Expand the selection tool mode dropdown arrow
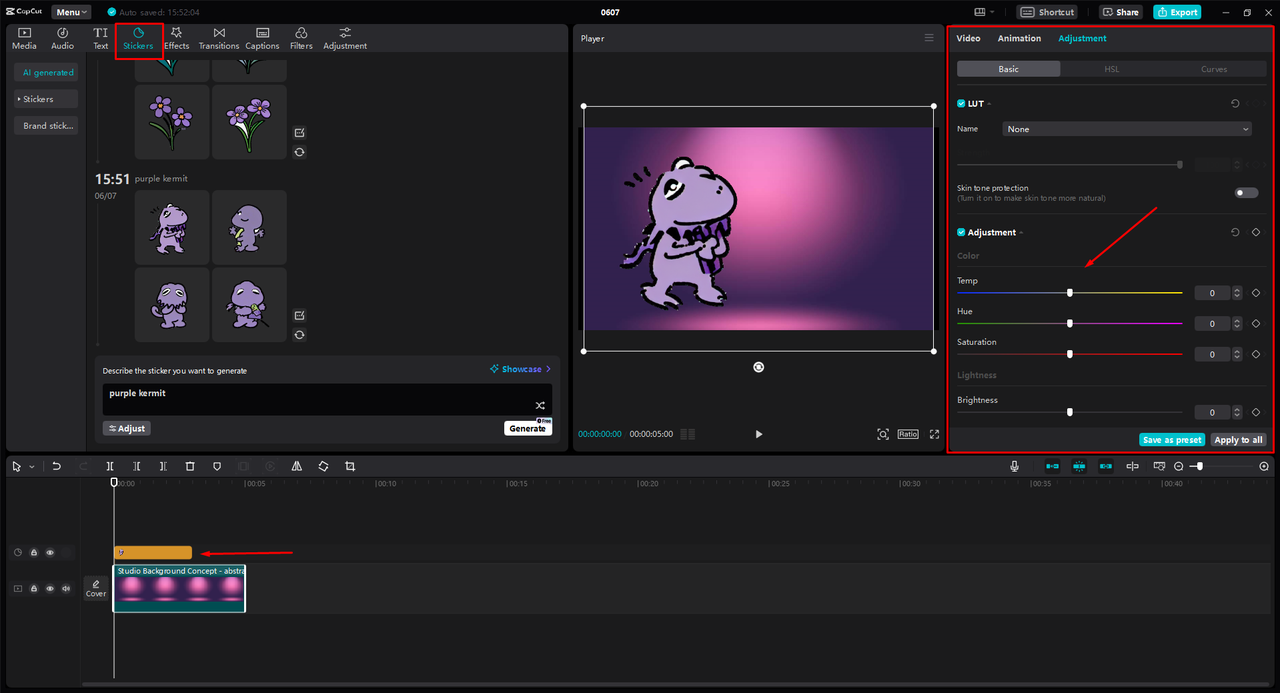This screenshot has width=1280, height=693. (31, 467)
